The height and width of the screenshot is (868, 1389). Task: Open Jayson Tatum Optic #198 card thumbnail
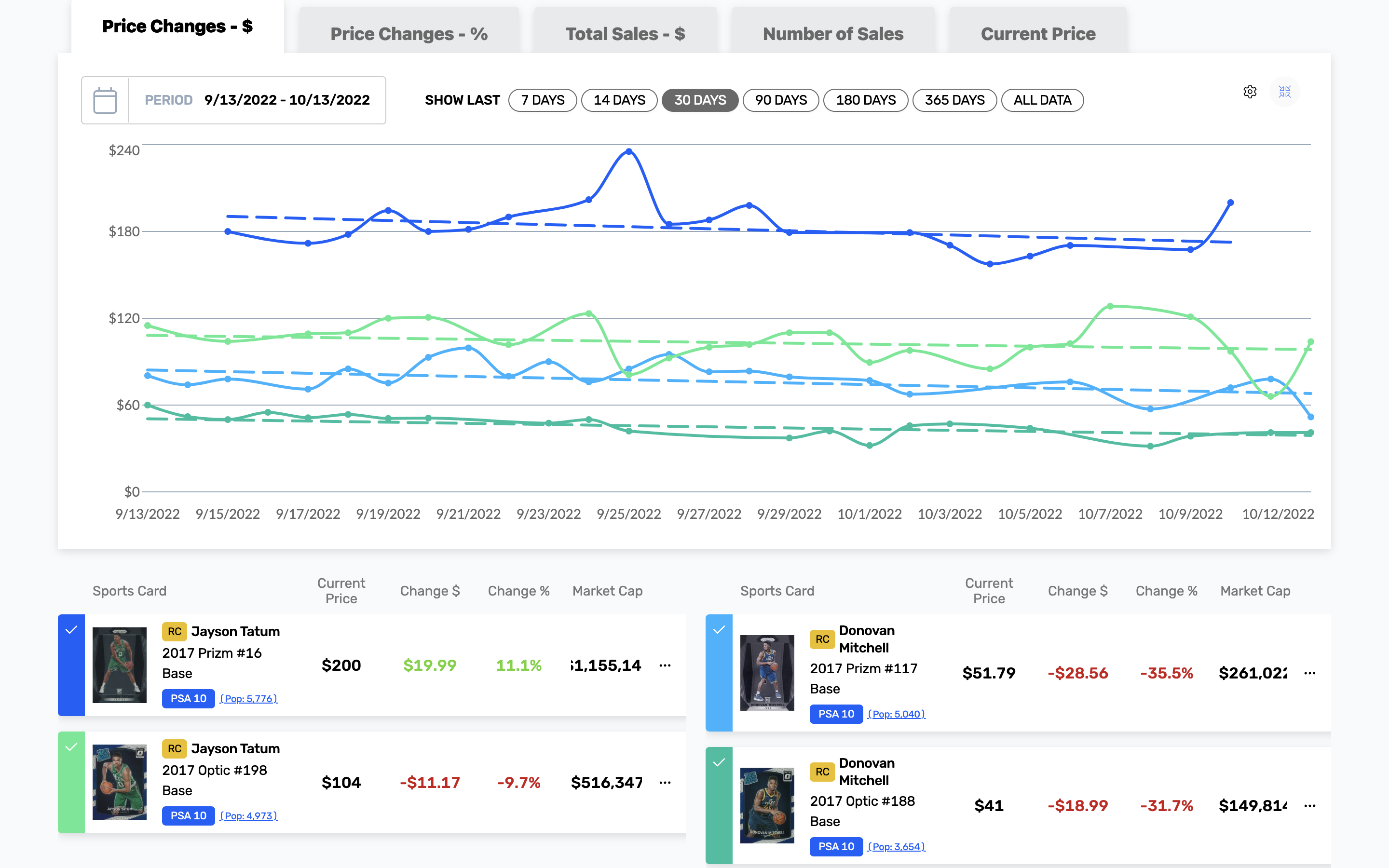pos(120,783)
